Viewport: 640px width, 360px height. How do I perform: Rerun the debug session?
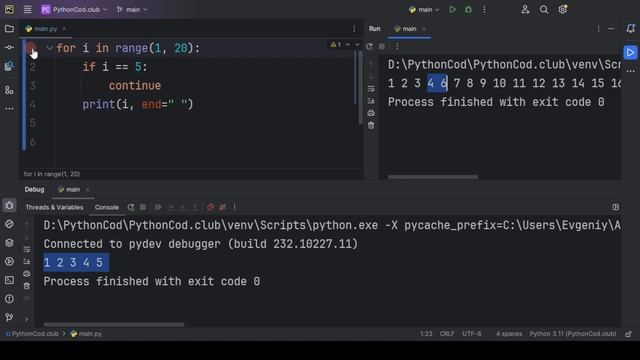point(131,207)
